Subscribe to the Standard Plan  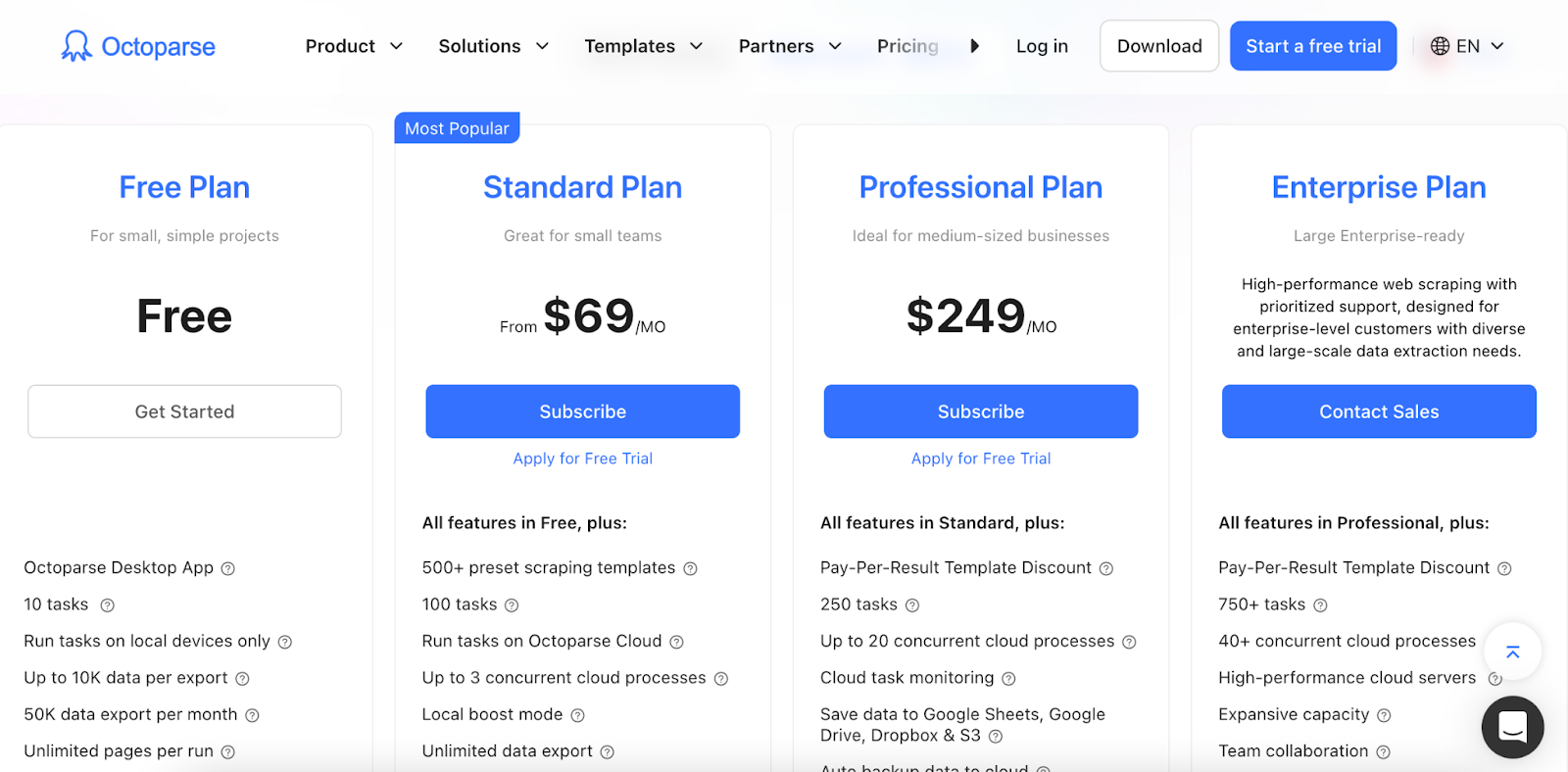click(x=582, y=411)
